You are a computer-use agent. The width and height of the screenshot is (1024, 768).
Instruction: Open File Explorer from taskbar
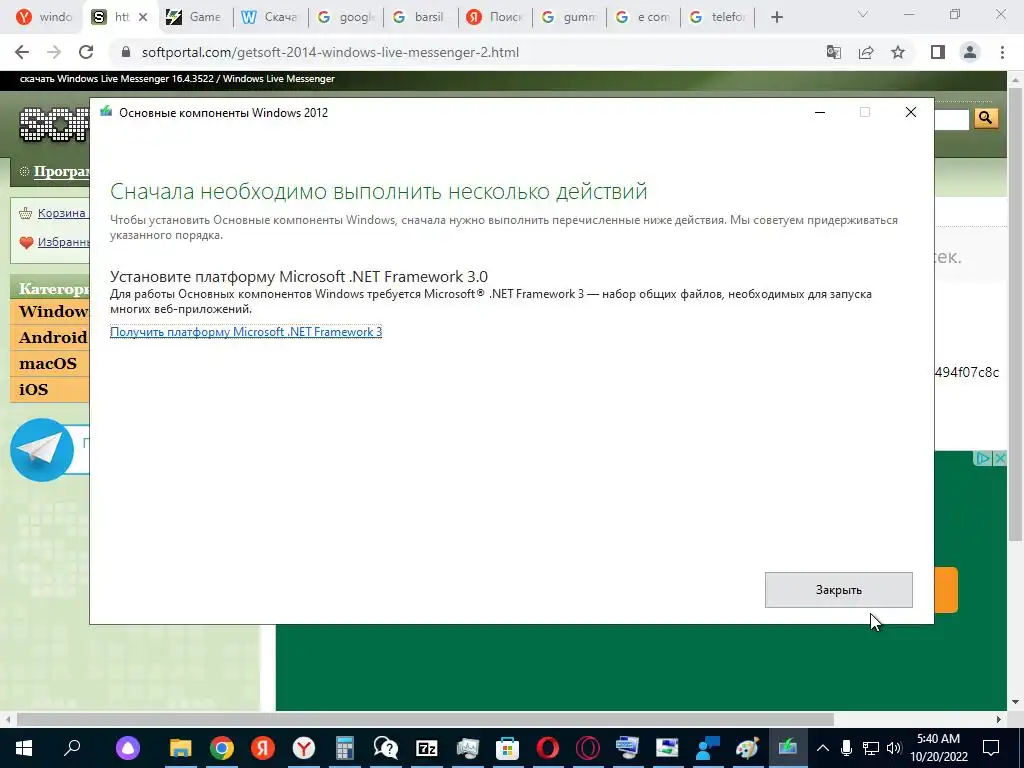pyautogui.click(x=181, y=748)
